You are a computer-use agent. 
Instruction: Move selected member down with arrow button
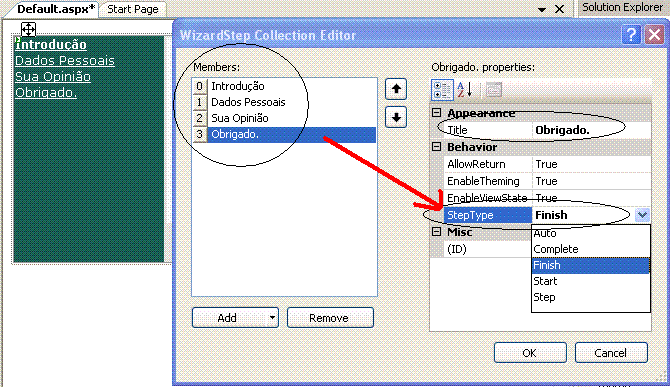(396, 117)
